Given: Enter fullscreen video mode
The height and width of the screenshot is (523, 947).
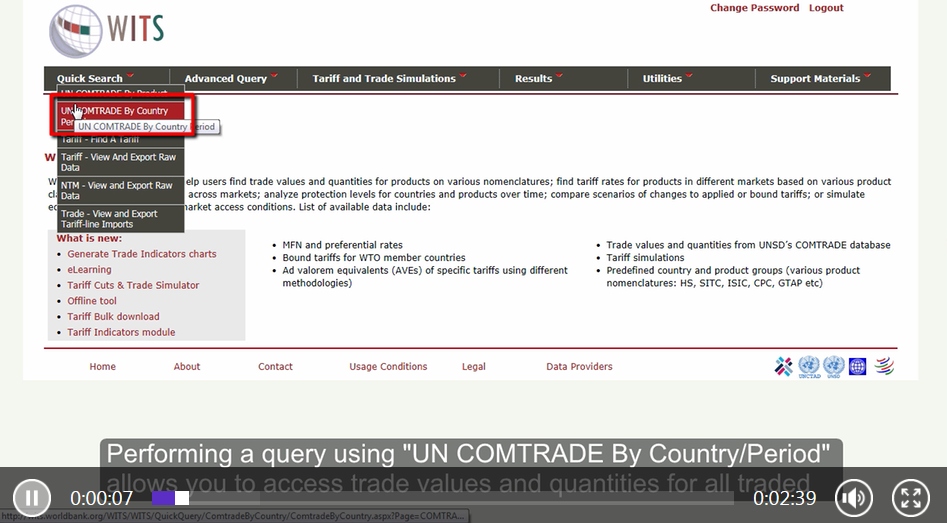Looking at the screenshot, I should pyautogui.click(x=909, y=497).
